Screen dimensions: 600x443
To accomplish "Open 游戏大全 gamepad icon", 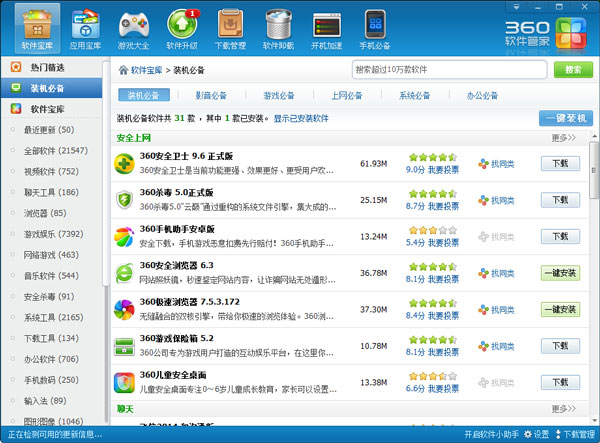I will (x=133, y=29).
